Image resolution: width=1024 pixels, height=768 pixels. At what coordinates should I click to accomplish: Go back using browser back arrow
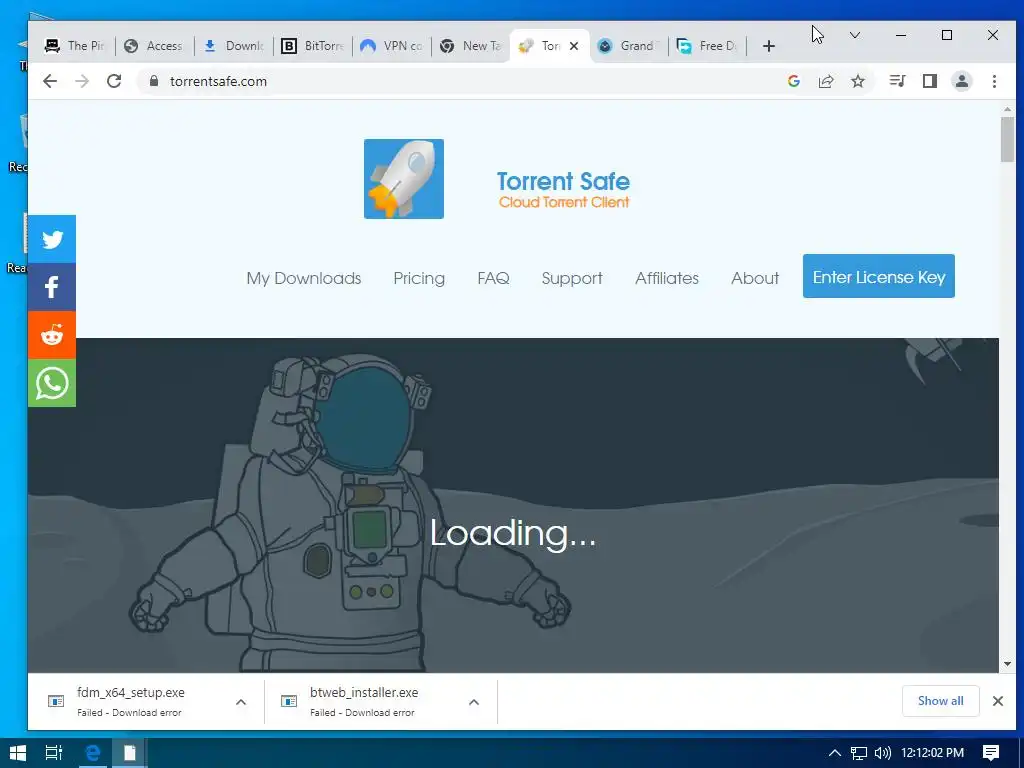pos(50,81)
